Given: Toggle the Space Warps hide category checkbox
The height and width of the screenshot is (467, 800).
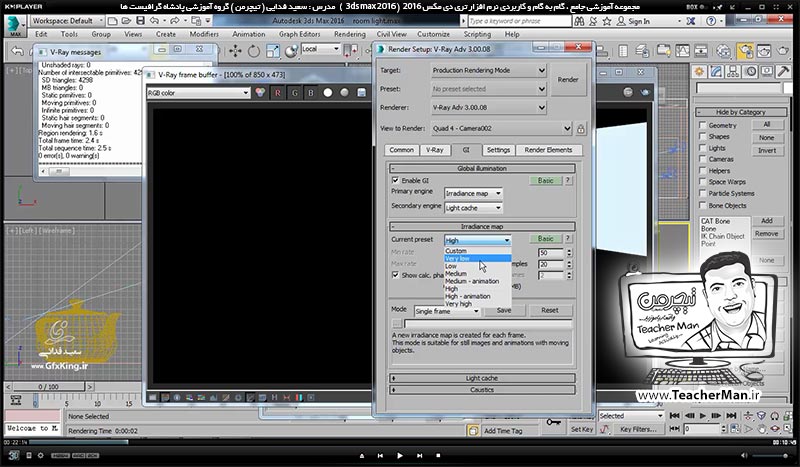Looking at the screenshot, I should tap(703, 182).
